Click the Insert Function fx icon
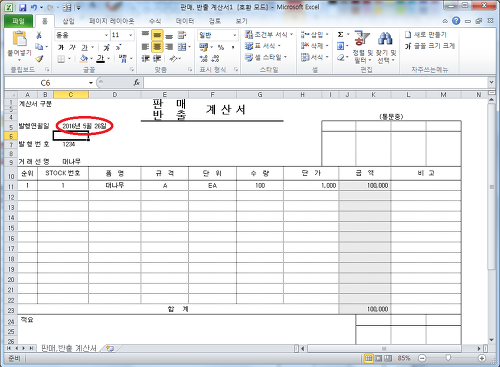The image size is (500, 367). 137,82
